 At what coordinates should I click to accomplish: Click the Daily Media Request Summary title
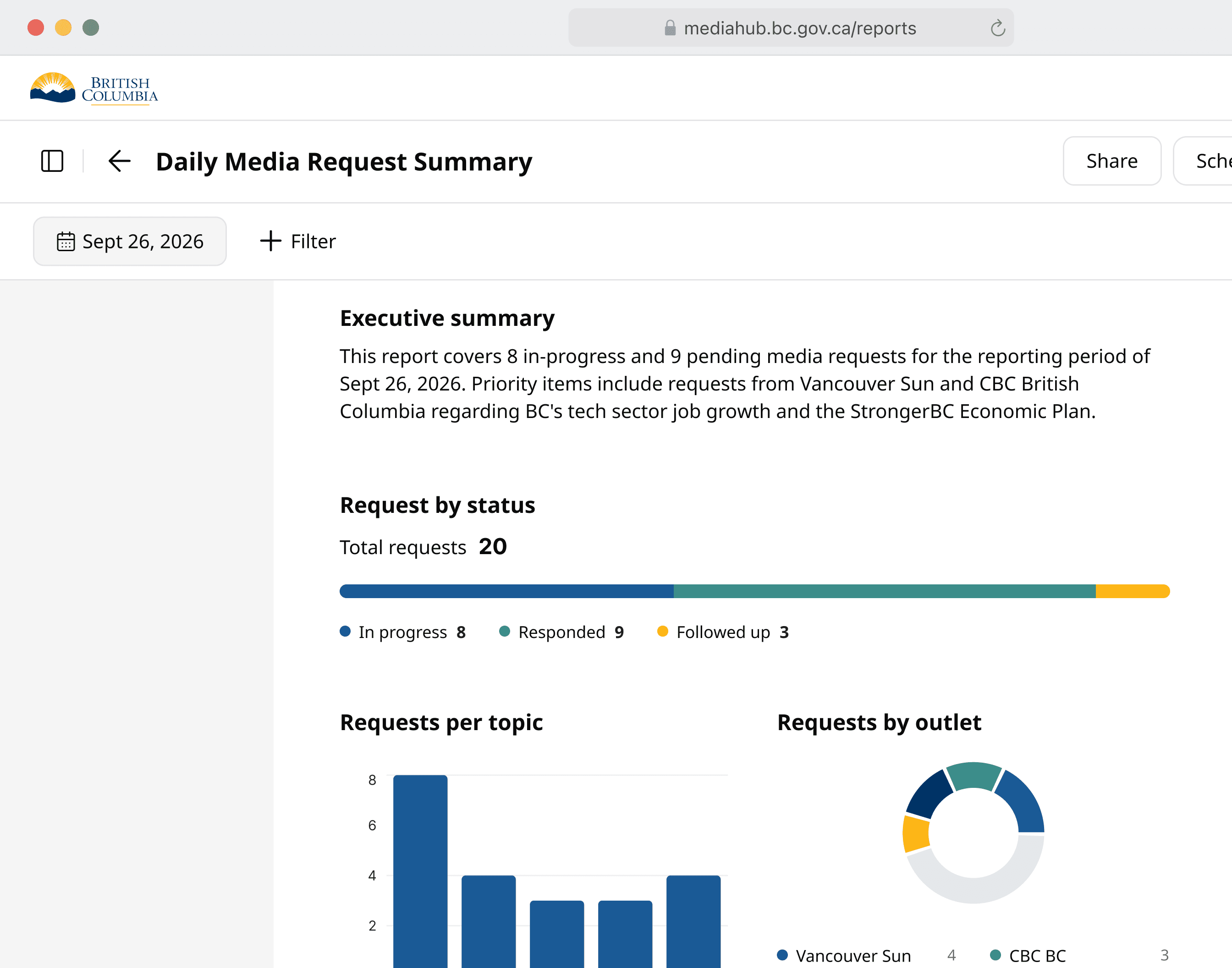click(344, 162)
